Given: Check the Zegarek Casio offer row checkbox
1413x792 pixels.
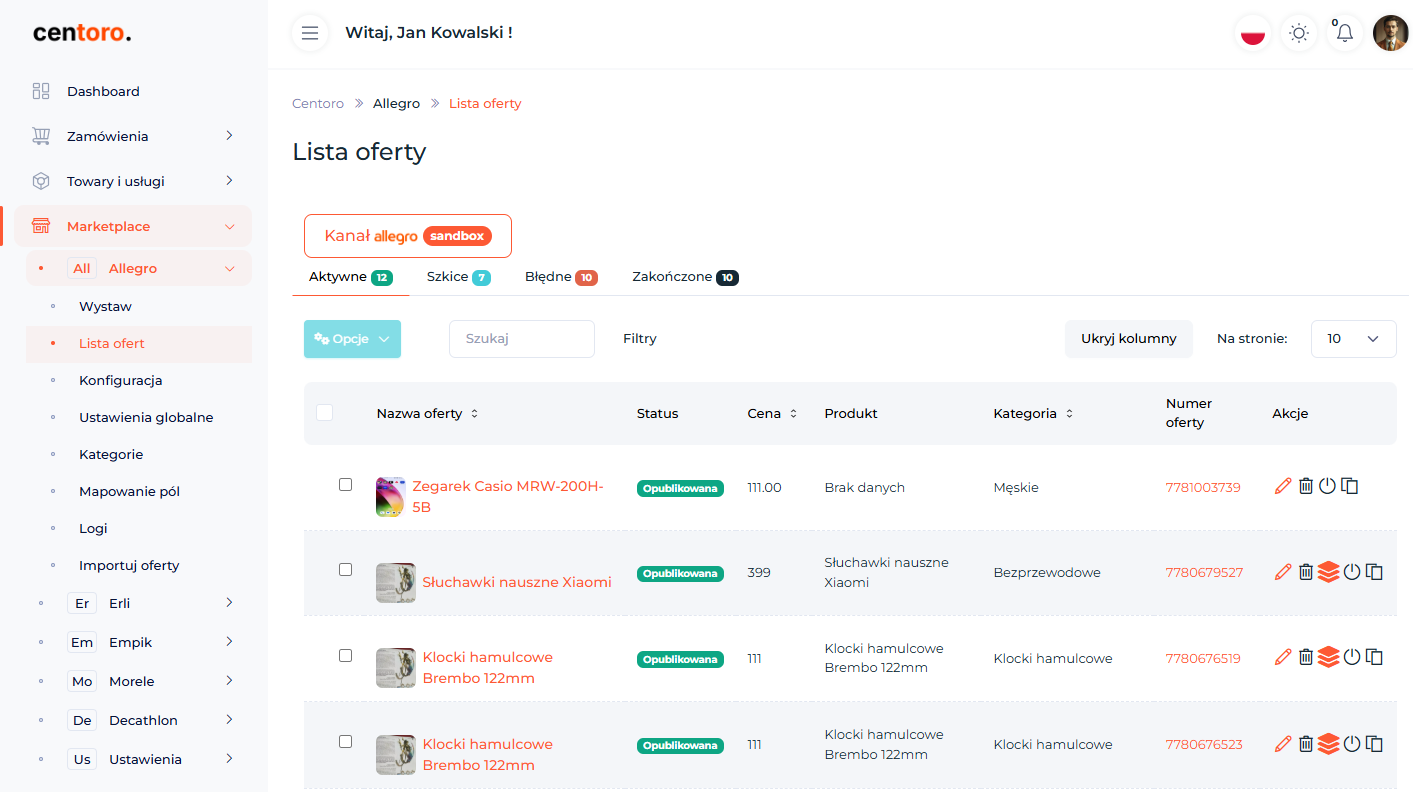Looking at the screenshot, I should [345, 484].
